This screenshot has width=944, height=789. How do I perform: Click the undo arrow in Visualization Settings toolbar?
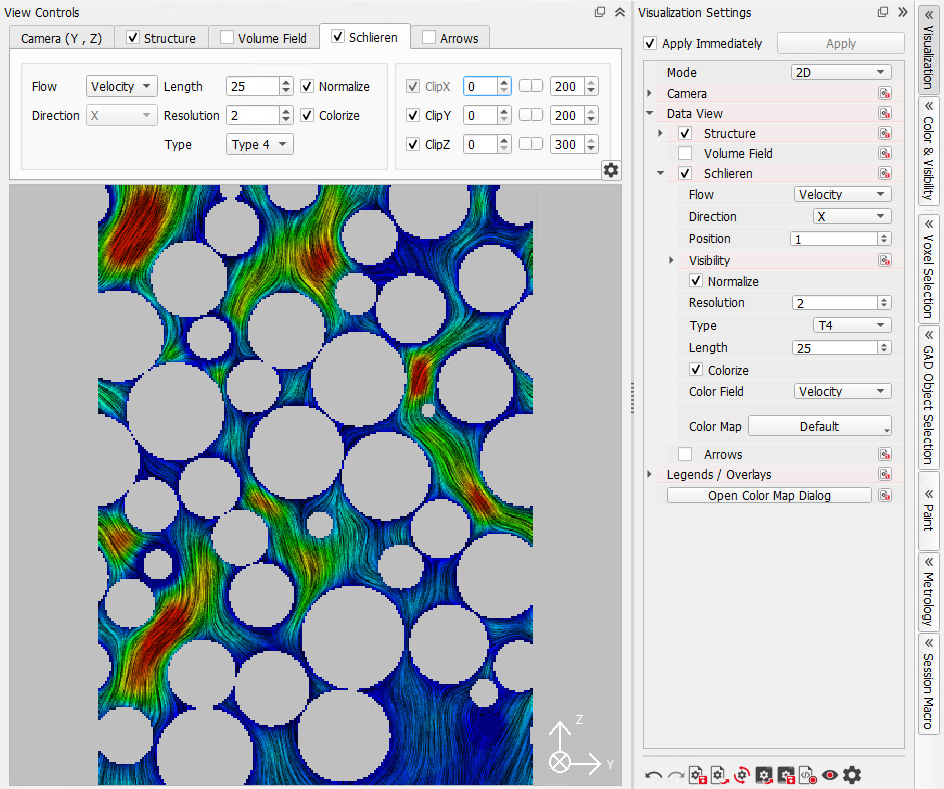coord(653,775)
